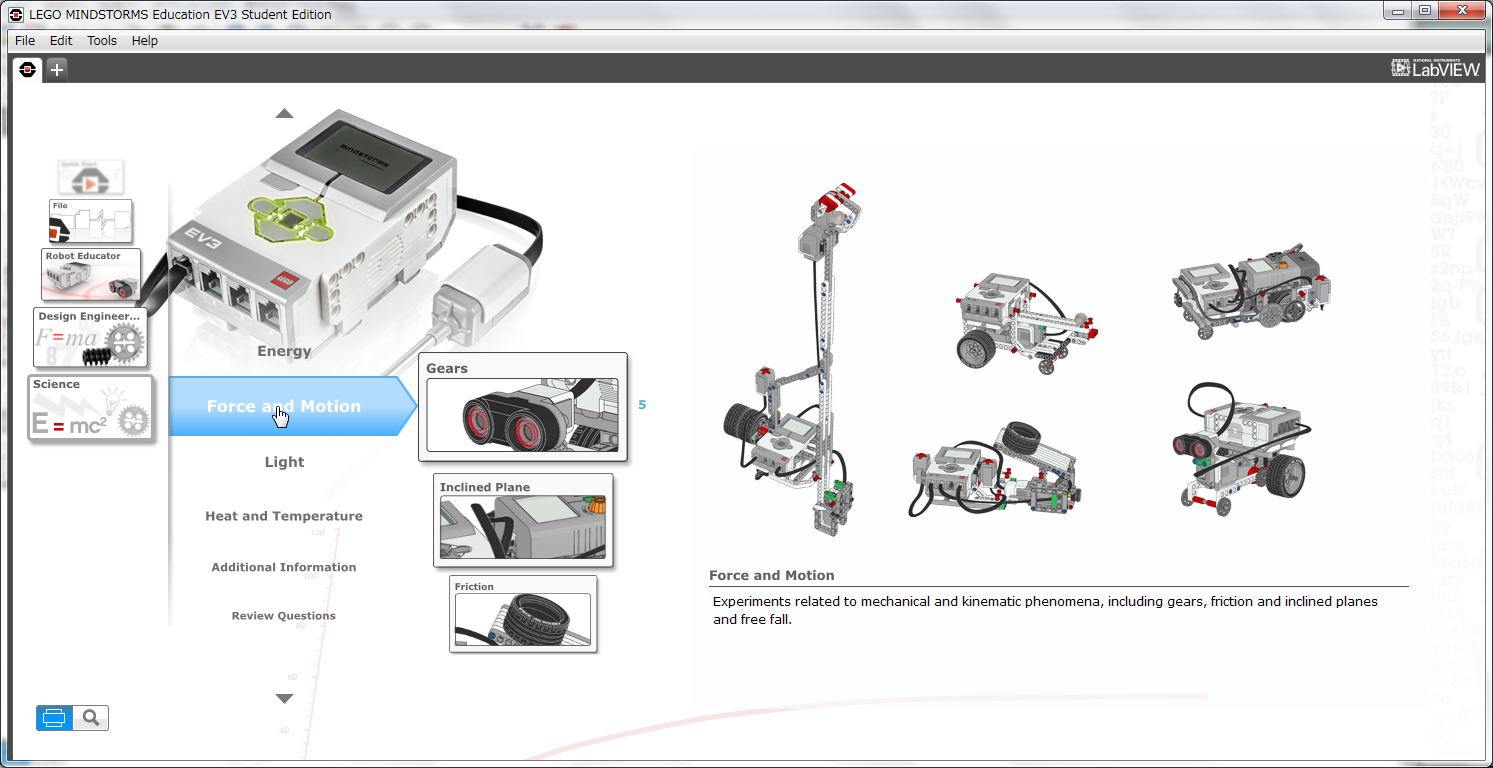Open the File menu
Screen dimensions: 1493x768
pos(25,41)
